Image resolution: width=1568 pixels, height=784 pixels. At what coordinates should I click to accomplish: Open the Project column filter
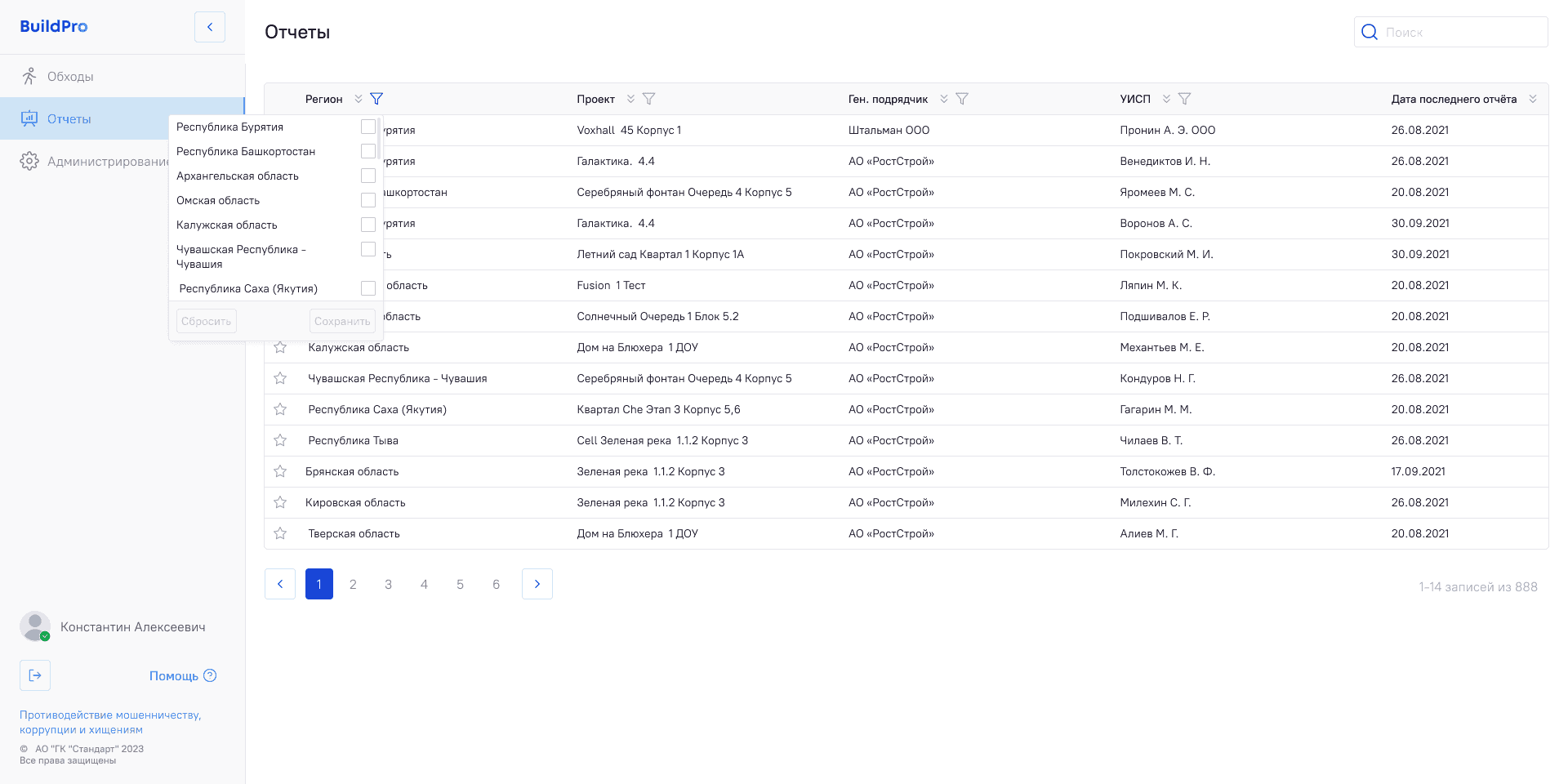click(649, 99)
